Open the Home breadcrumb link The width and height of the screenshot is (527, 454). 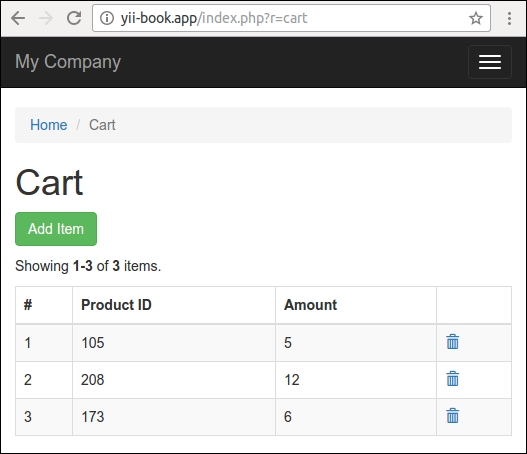[49, 125]
